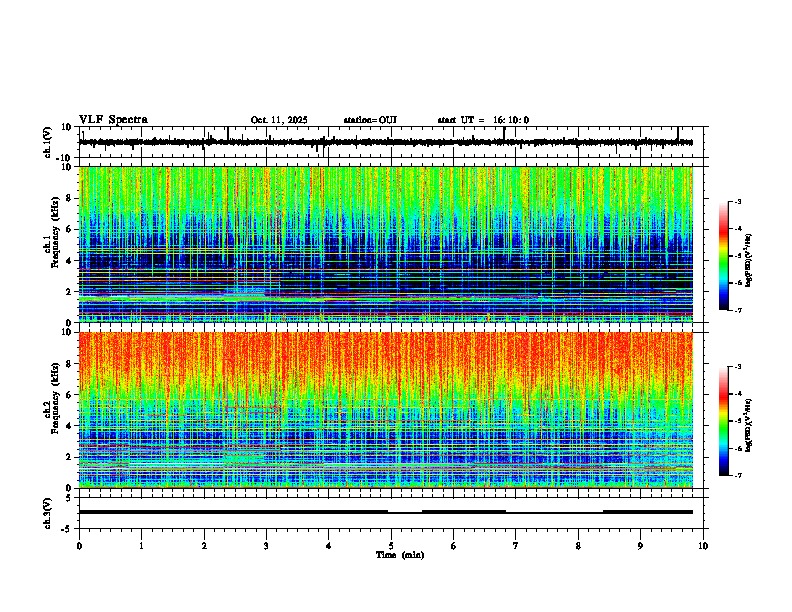Click the ch.2 spectrogram color scale bar

(x=723, y=421)
